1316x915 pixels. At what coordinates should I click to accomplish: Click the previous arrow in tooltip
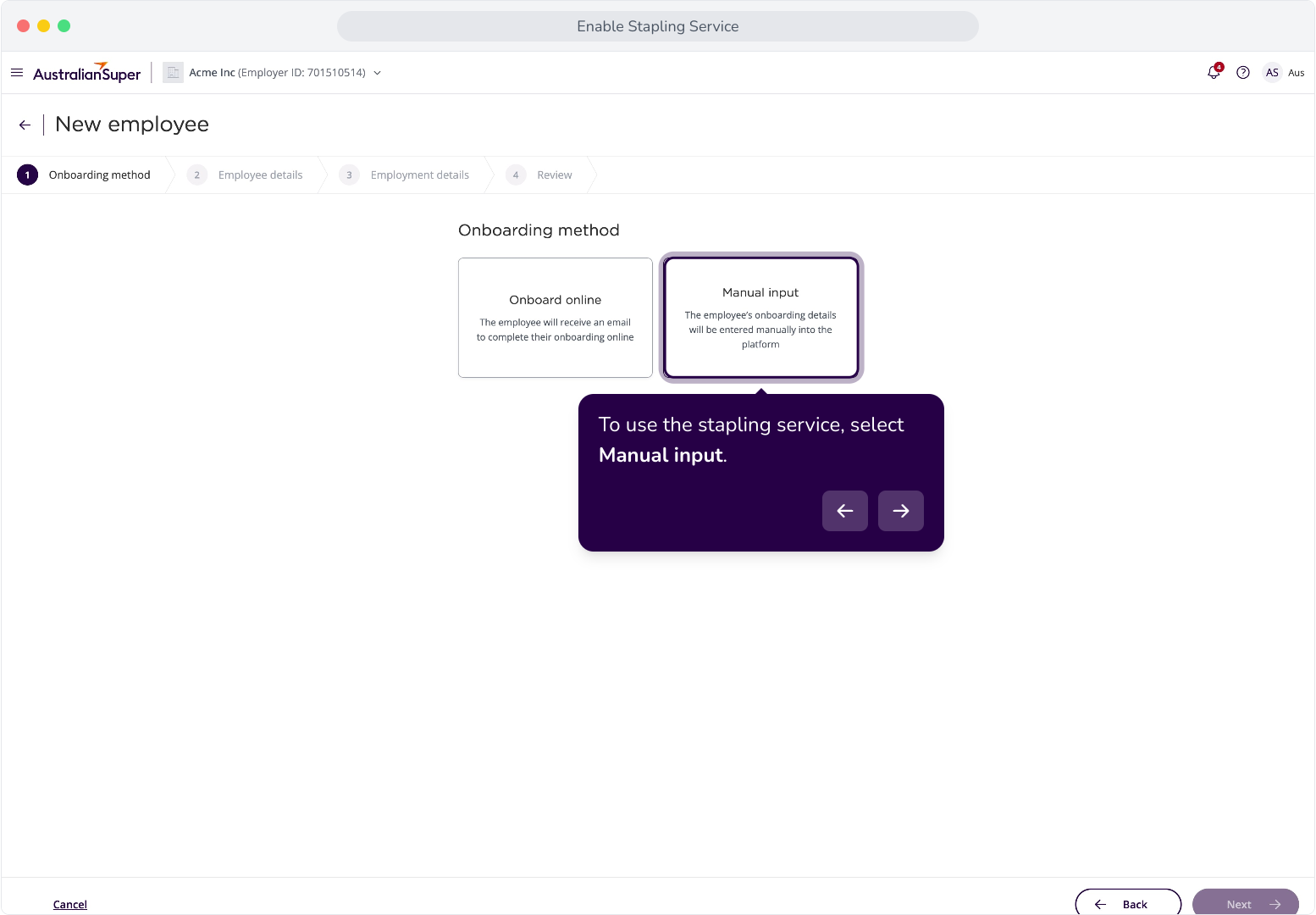(x=845, y=511)
